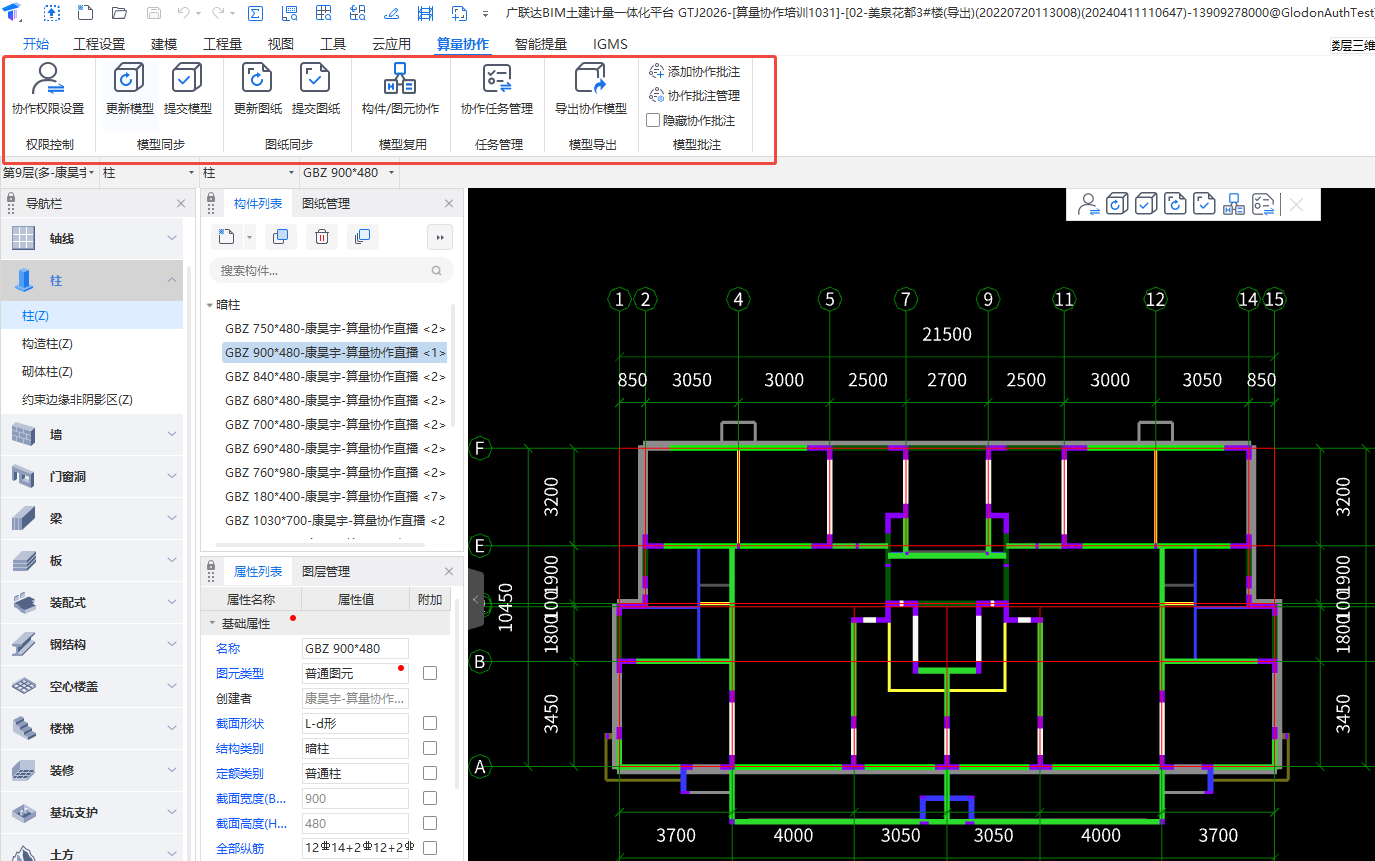Click the 导出协作模型 export icon

point(590,79)
